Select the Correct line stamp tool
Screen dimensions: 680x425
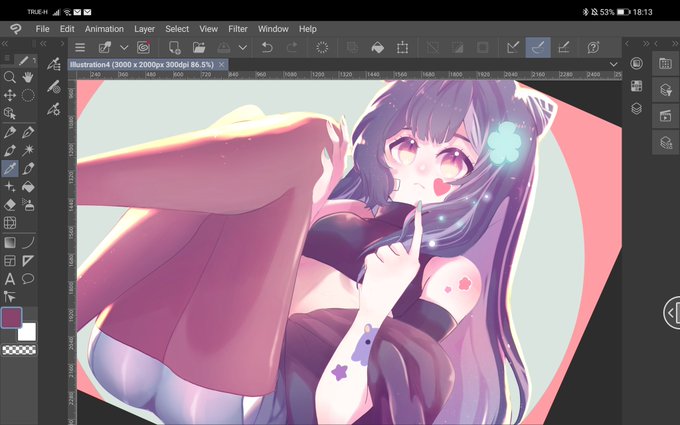coord(28,205)
